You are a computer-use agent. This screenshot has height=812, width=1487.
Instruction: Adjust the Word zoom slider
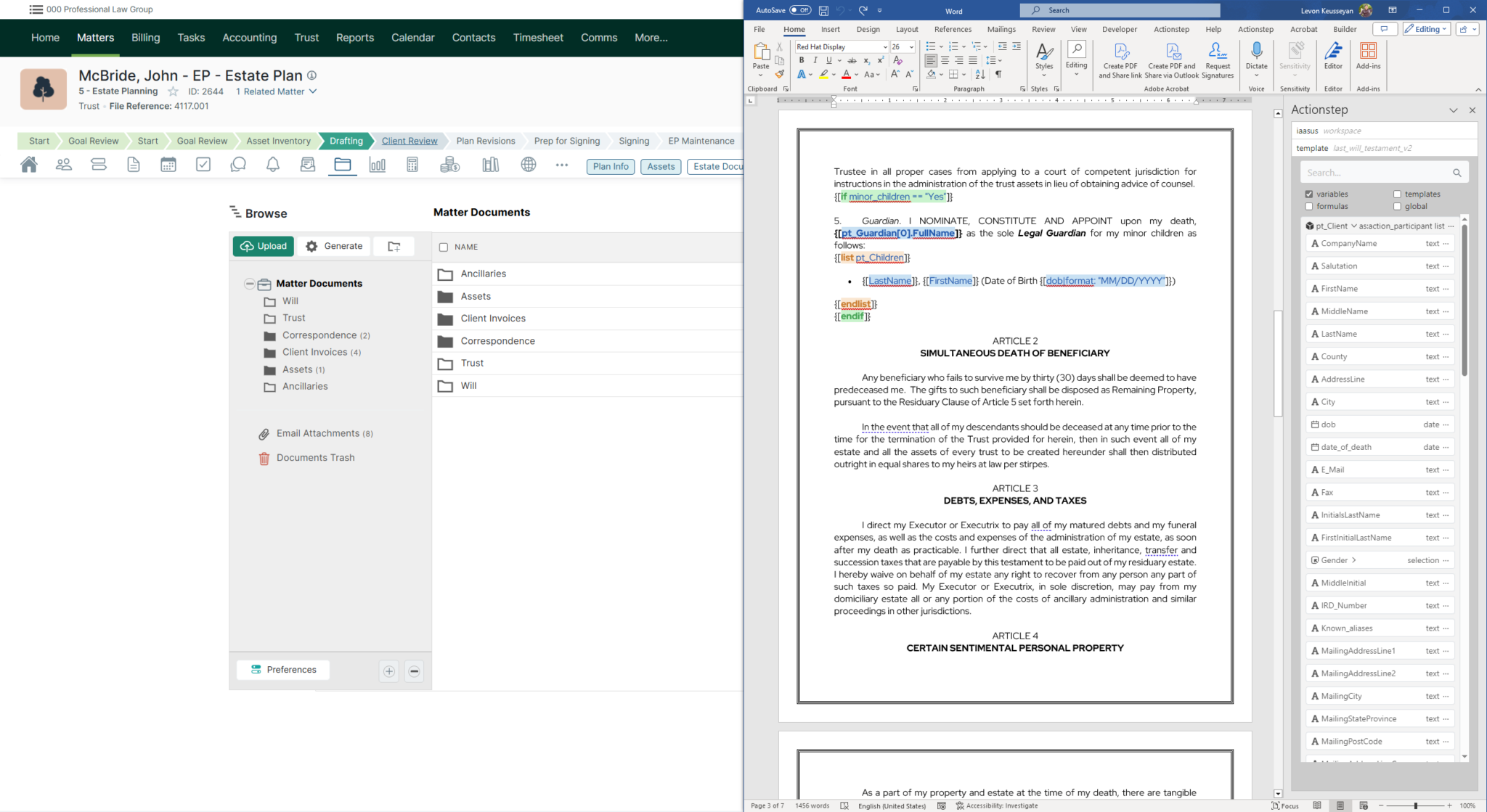1415,805
